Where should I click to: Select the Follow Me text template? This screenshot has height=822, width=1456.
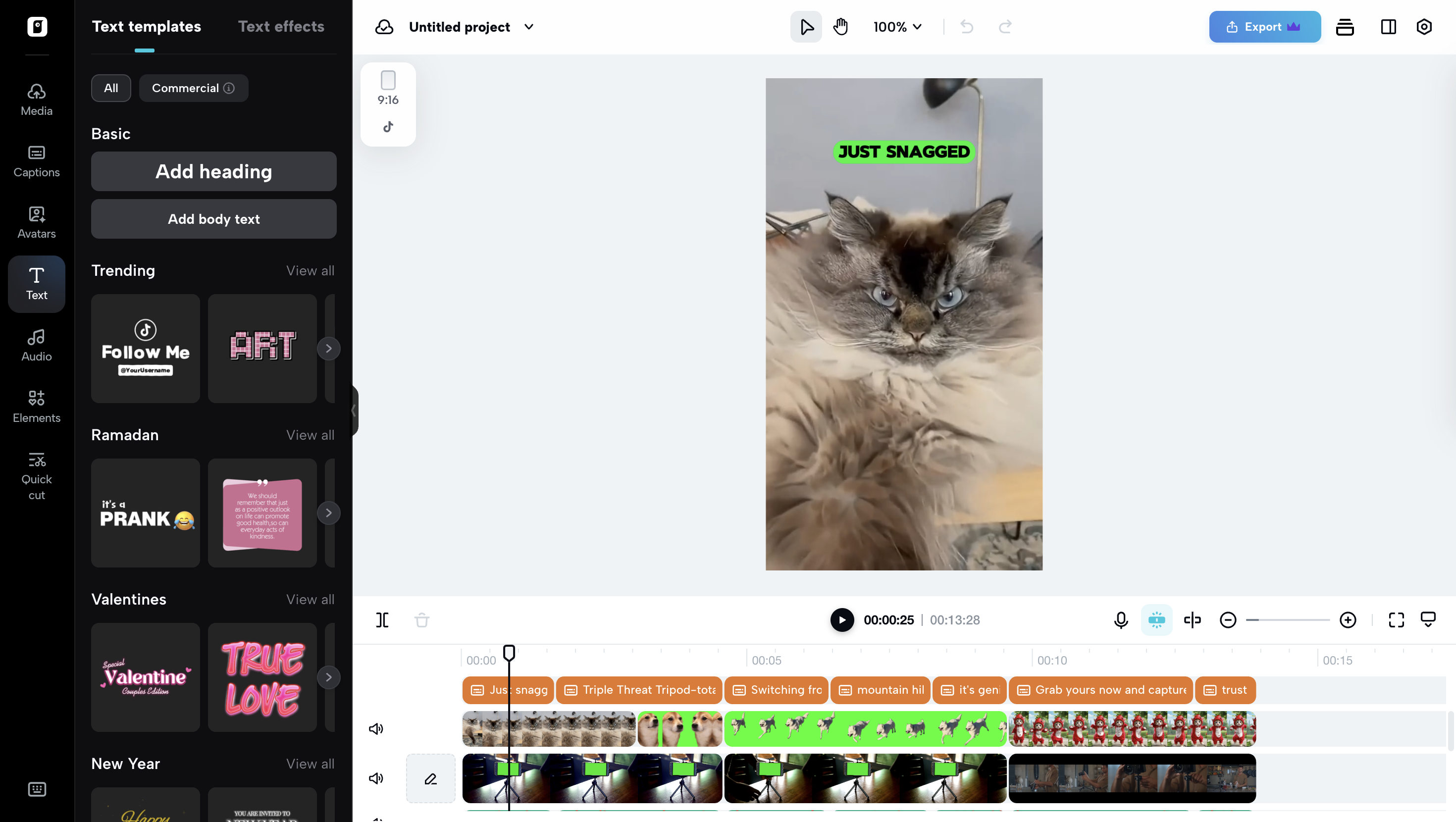[145, 348]
